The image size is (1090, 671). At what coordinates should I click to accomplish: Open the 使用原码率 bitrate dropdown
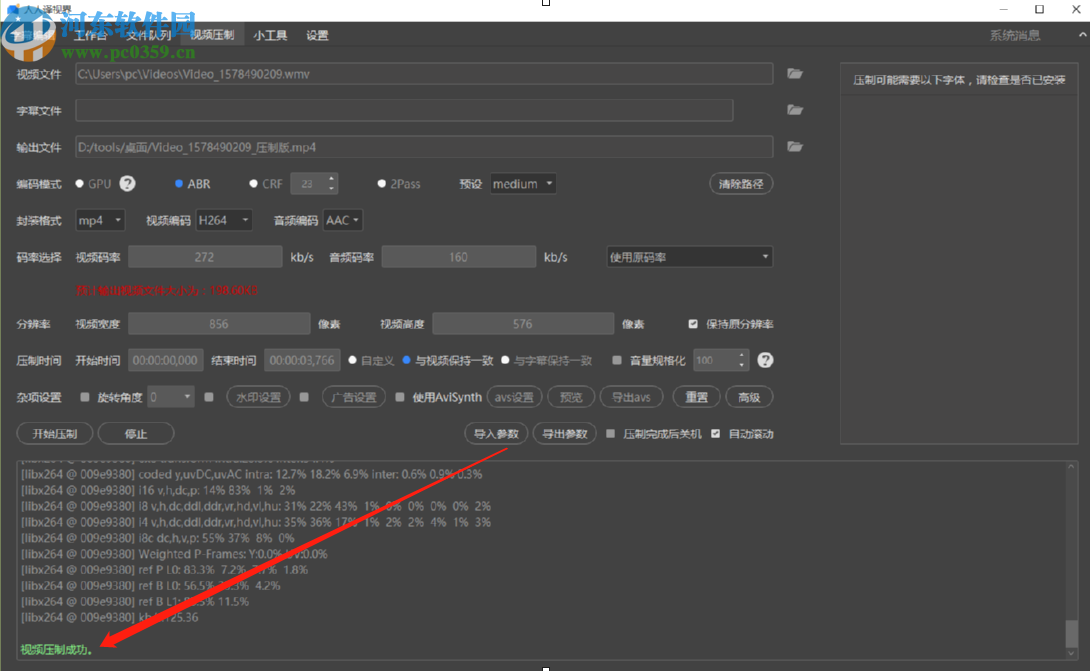689,257
